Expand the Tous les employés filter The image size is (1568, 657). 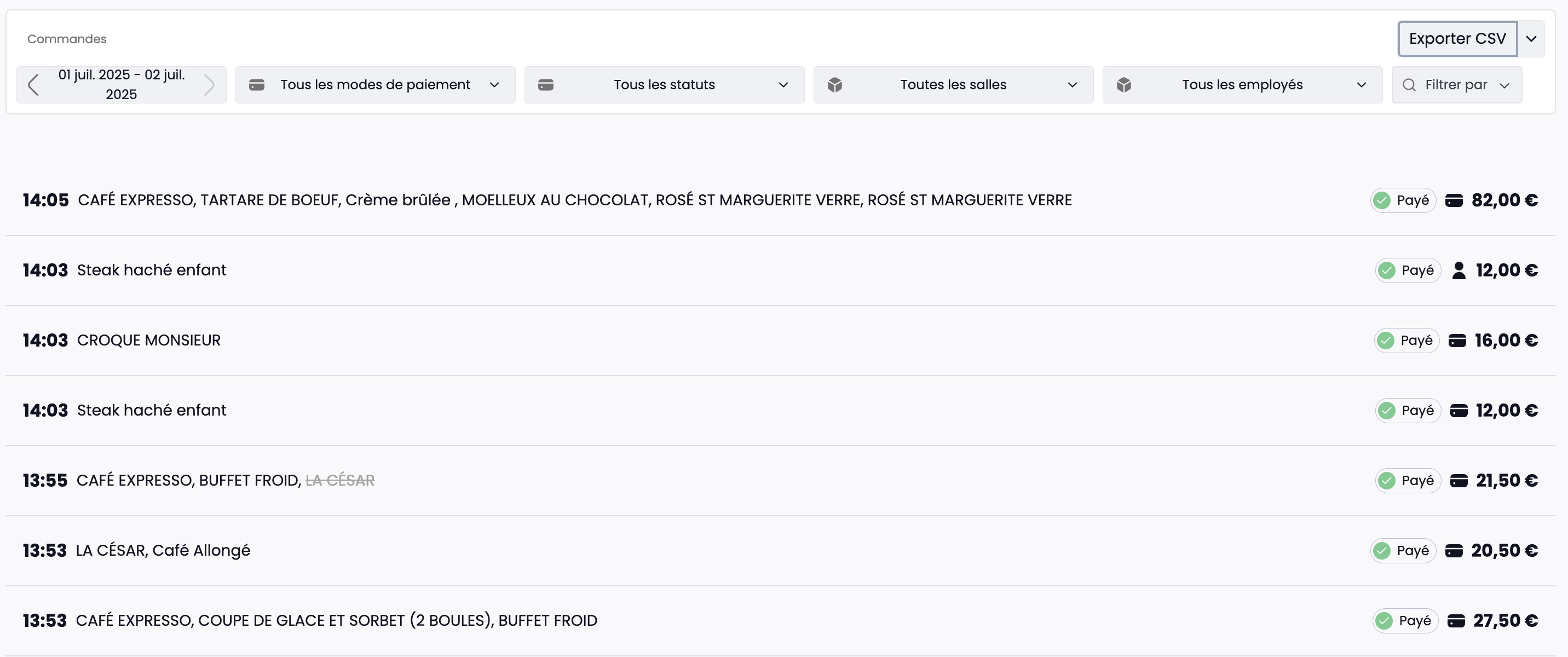pyautogui.click(x=1242, y=85)
